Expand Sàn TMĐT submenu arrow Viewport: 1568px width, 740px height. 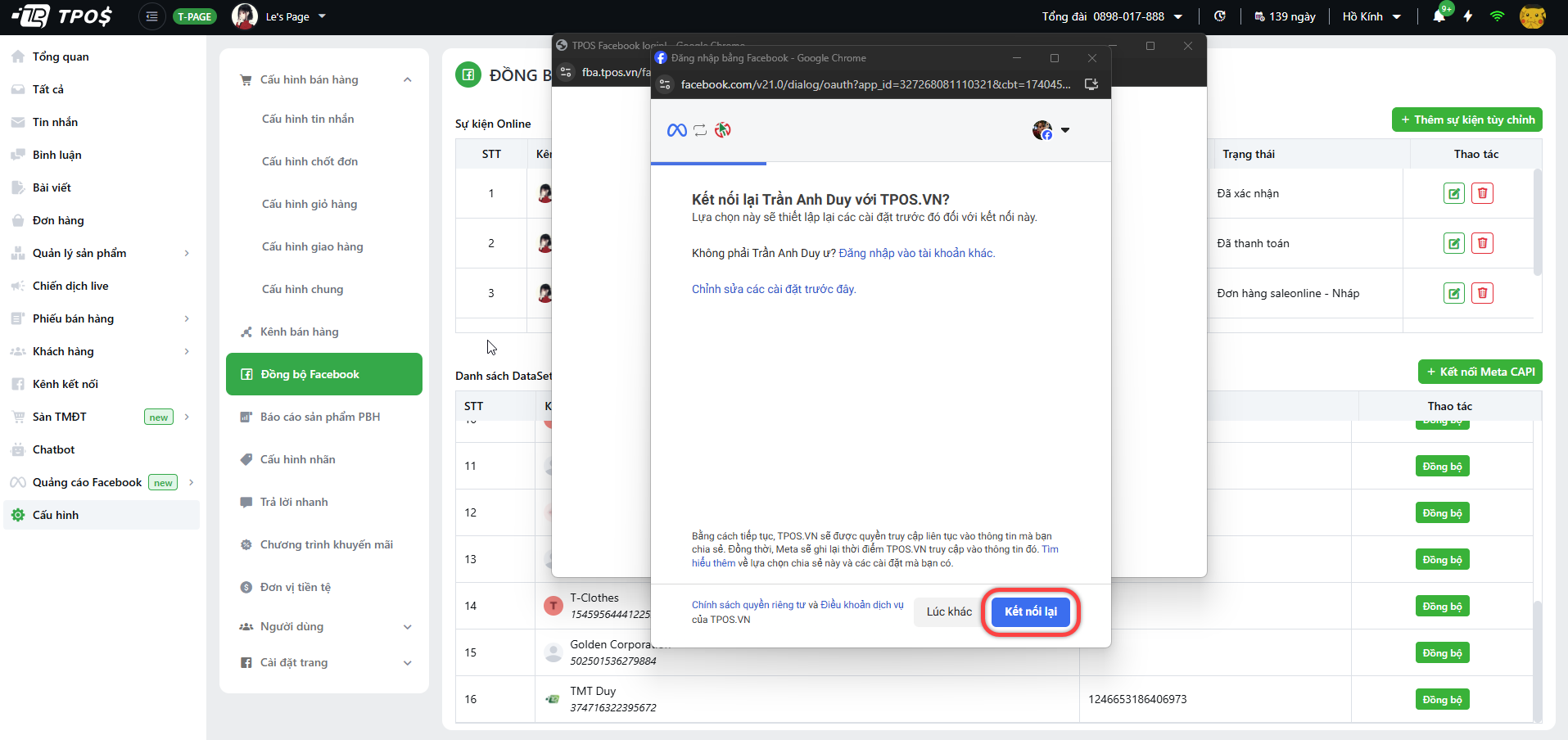click(187, 417)
